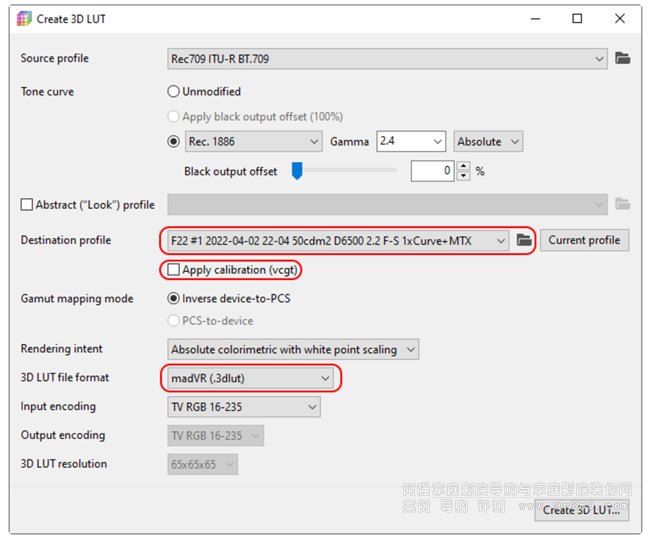Screen dimensions: 650x537
Task: Expand the Input encoding dropdown
Action: (x=244, y=407)
